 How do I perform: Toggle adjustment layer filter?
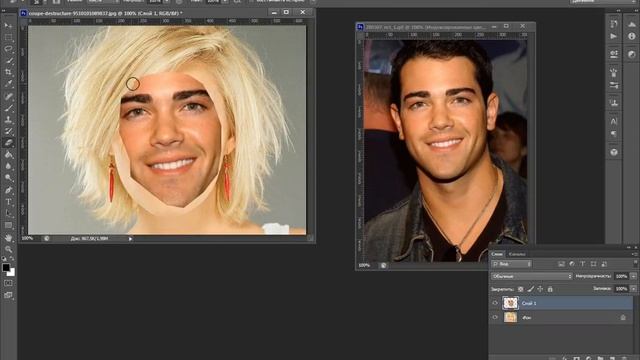tap(572, 264)
